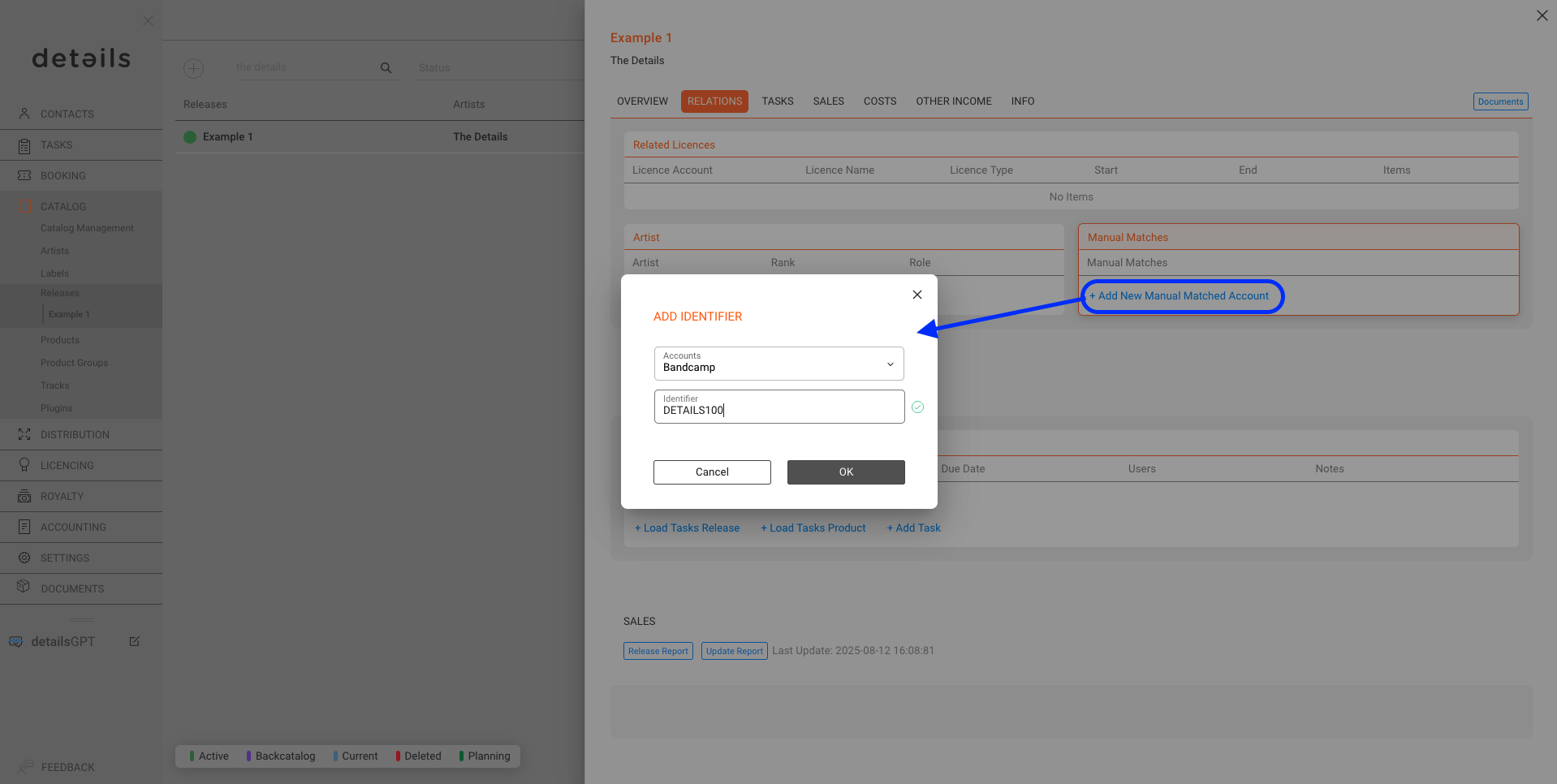Cancel the Add Identifier dialog
This screenshot has width=1557, height=784.
[712, 472]
